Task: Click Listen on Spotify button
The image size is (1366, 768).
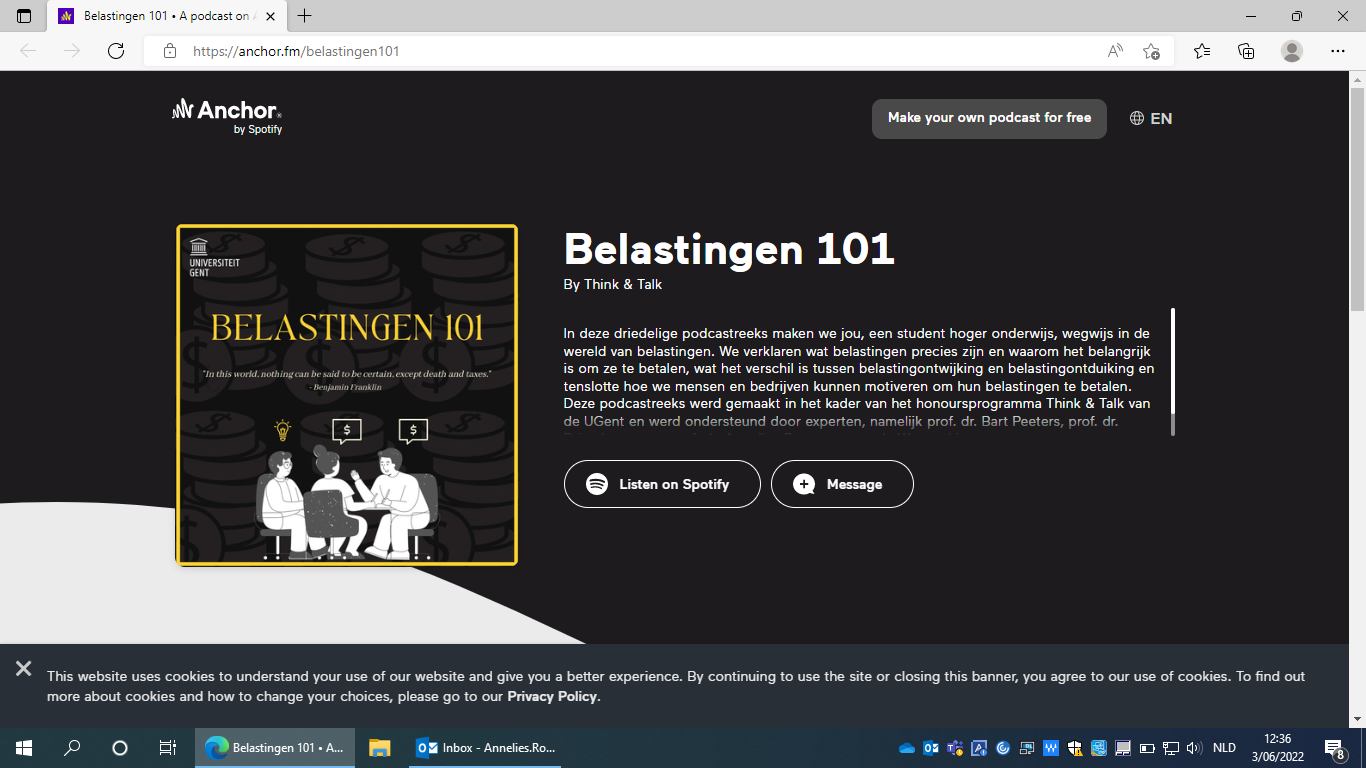Action: pos(662,484)
